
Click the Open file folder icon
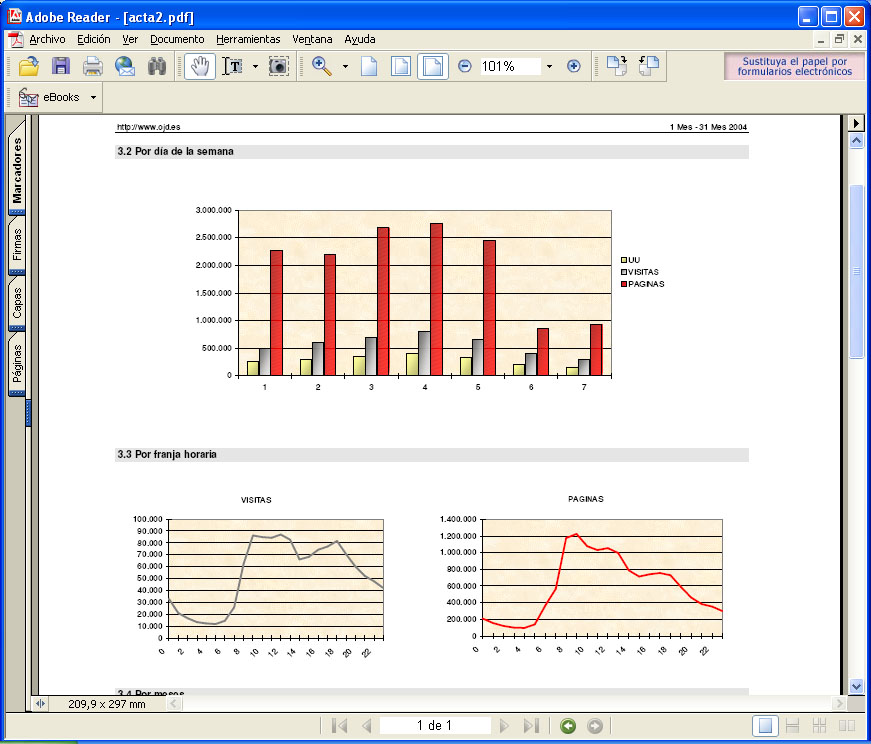pos(29,66)
